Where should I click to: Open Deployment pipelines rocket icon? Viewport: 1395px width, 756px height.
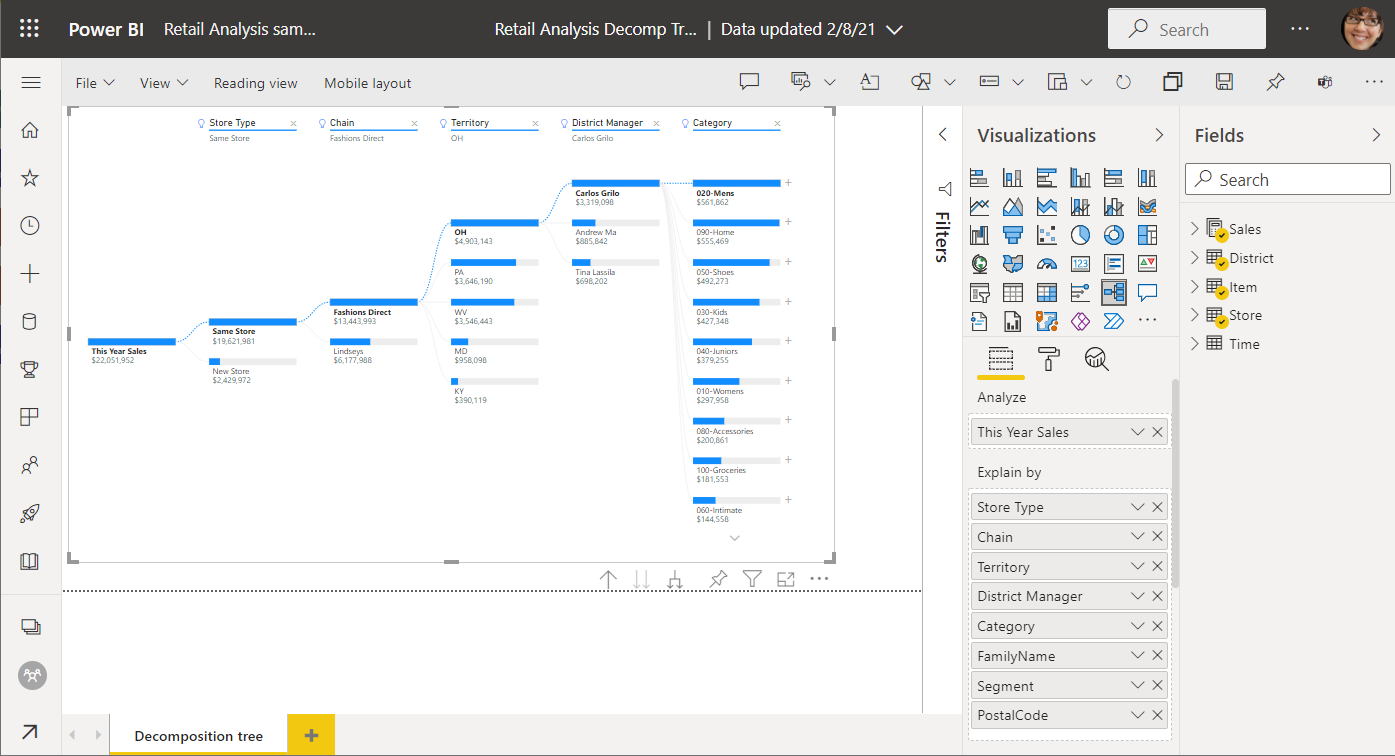coord(30,514)
